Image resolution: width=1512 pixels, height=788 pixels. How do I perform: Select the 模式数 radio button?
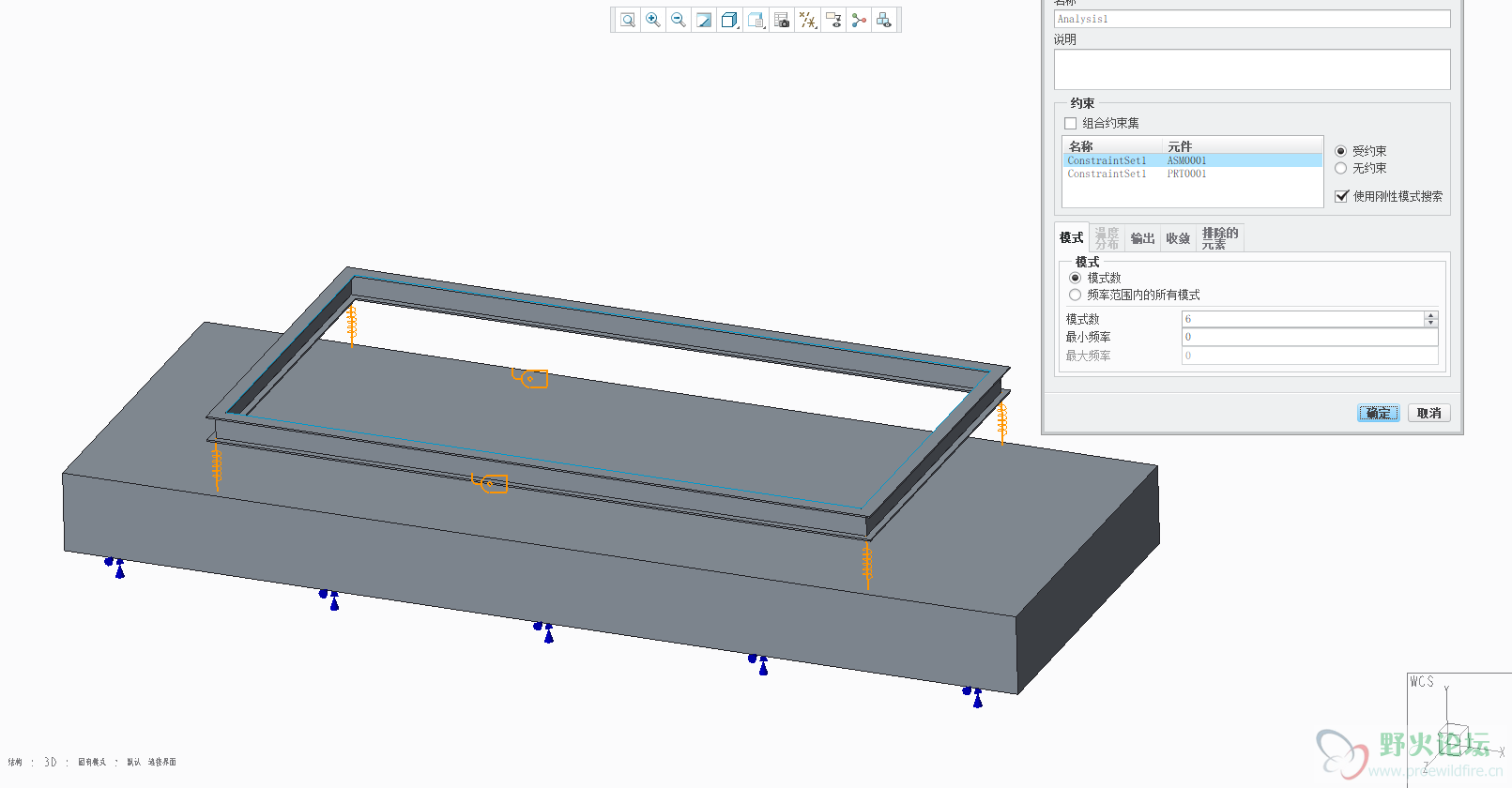[1075, 278]
